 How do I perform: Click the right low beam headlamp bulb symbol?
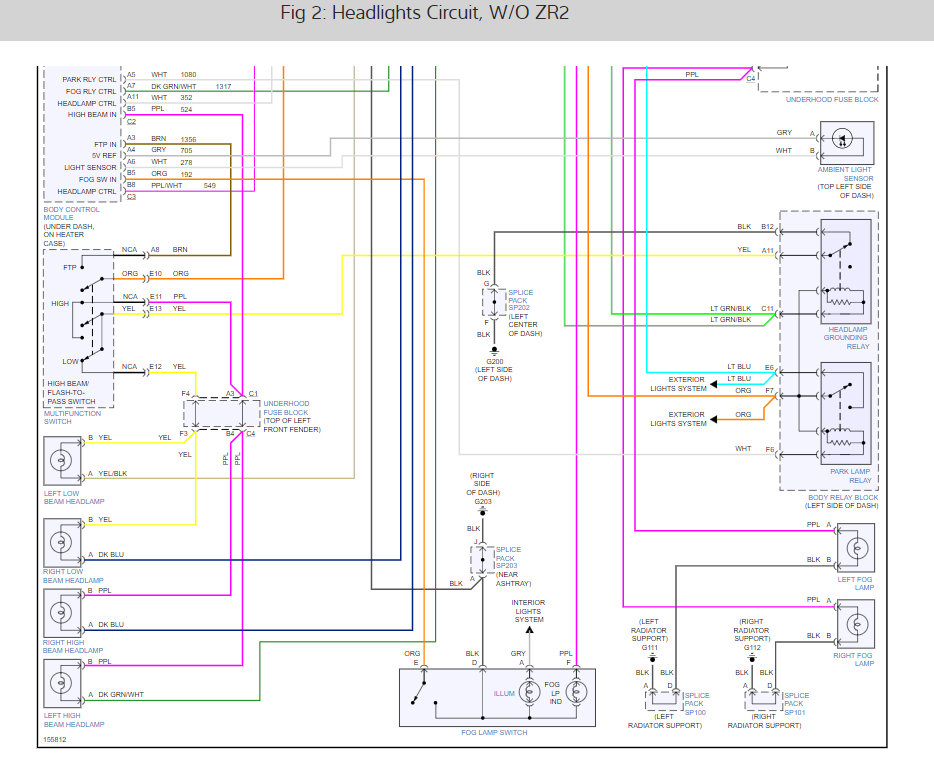click(x=63, y=542)
